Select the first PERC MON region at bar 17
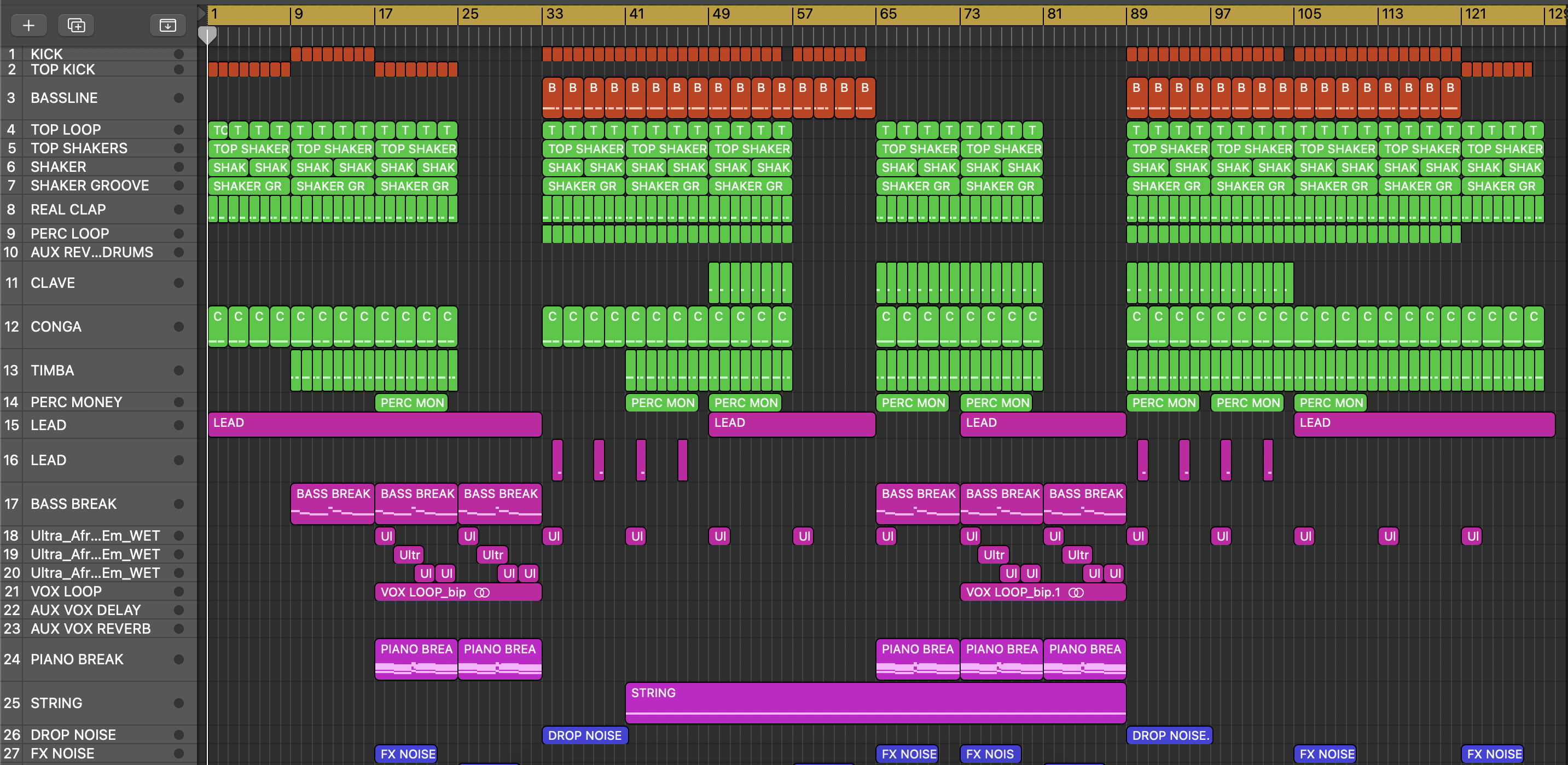The image size is (1568, 765). (x=411, y=402)
